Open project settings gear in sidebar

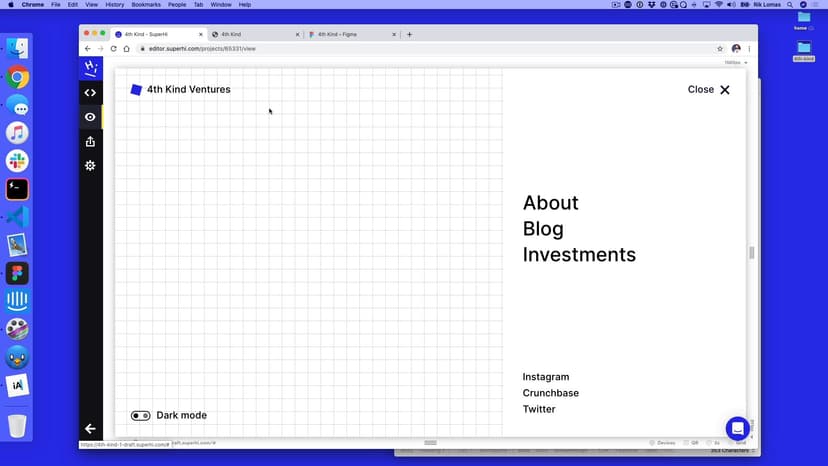click(90, 165)
